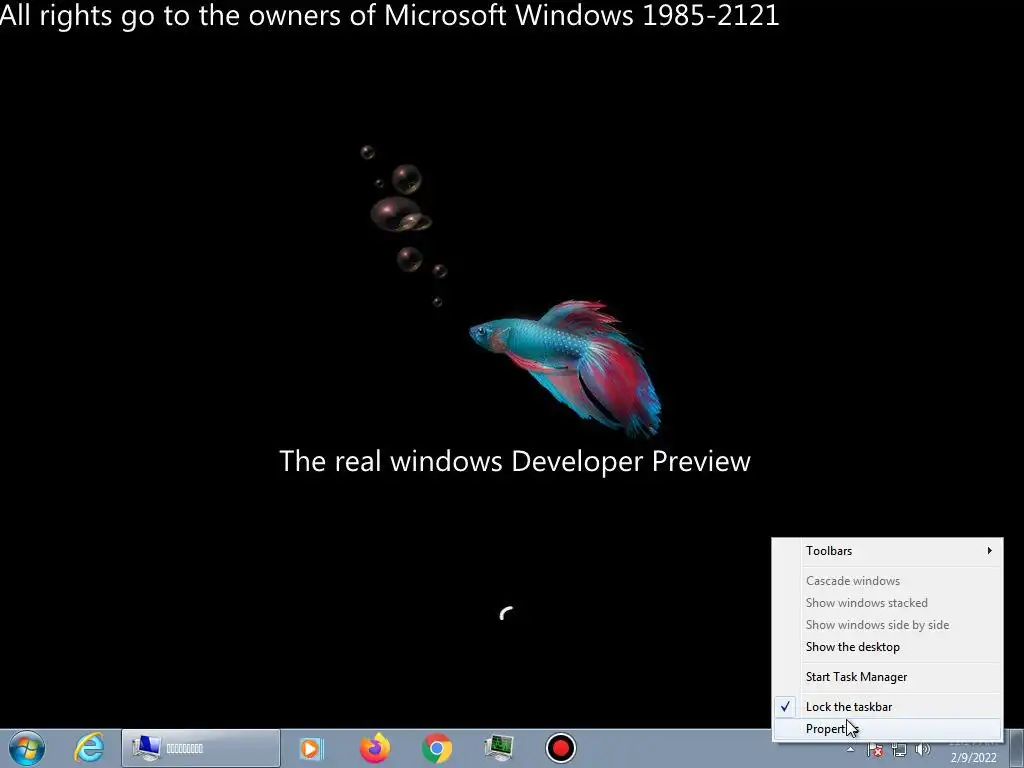Click the 2/9/2022 date in the tray
Screen dimensions: 1024x768
[974, 758]
